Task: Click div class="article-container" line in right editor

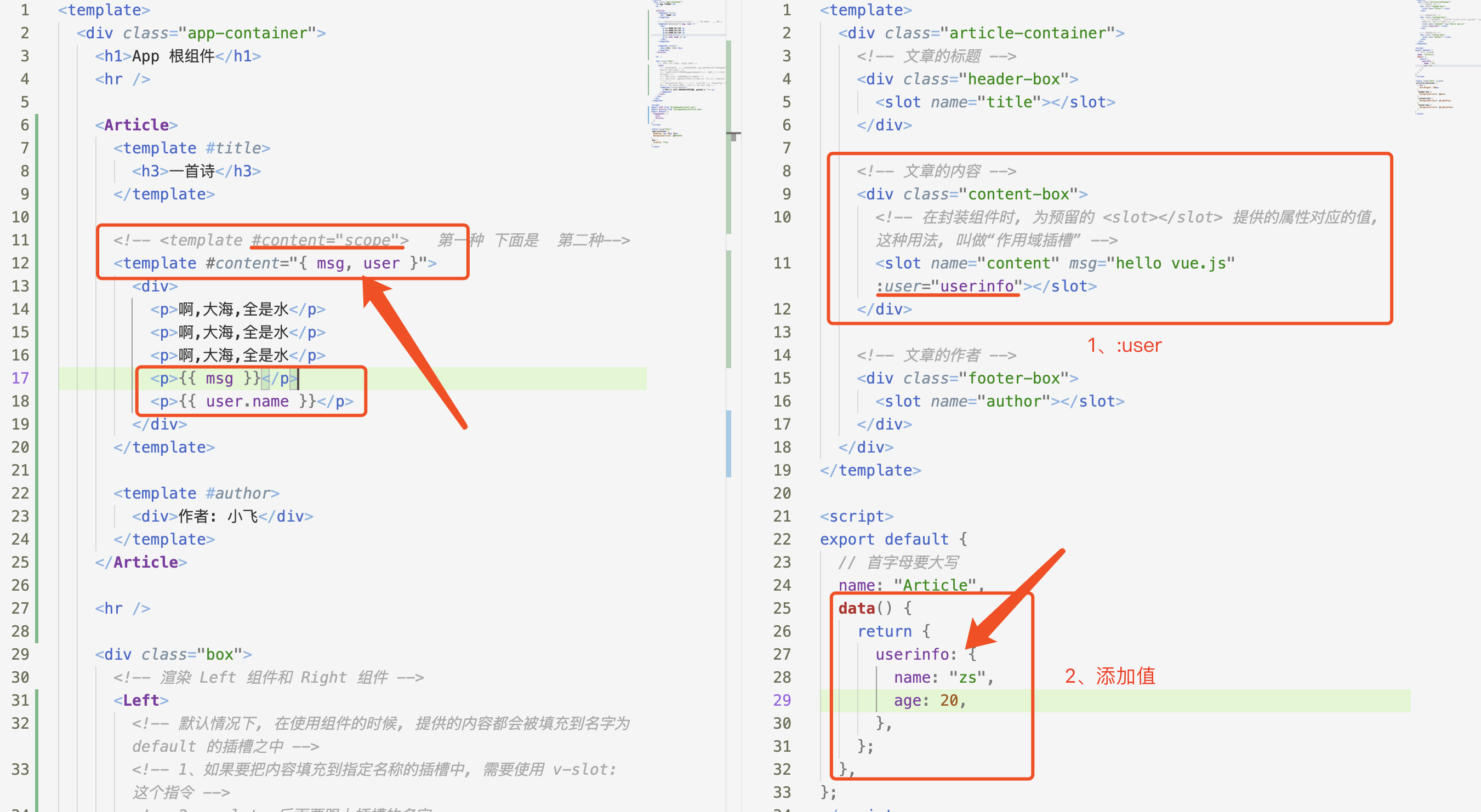Action: pos(981,33)
